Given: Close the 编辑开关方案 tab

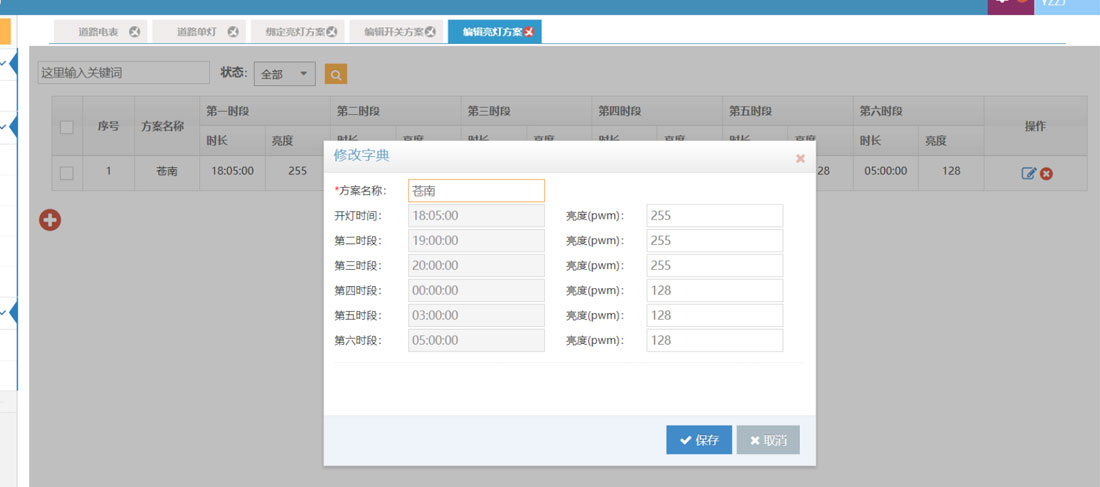Looking at the screenshot, I should click(430, 32).
